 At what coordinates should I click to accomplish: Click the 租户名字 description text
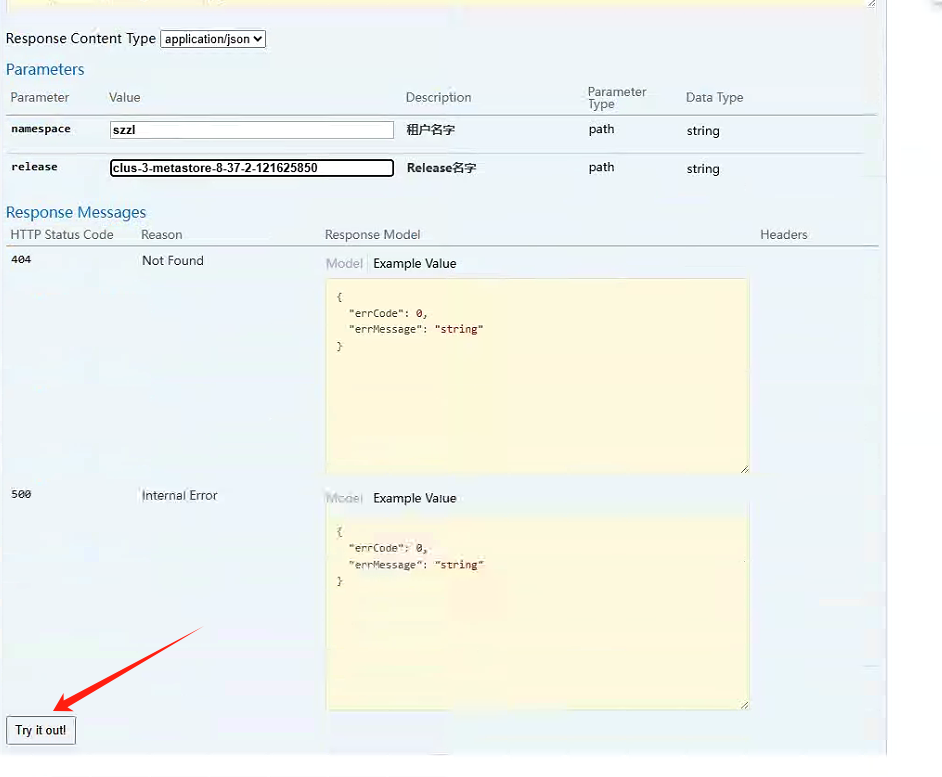pos(431,130)
